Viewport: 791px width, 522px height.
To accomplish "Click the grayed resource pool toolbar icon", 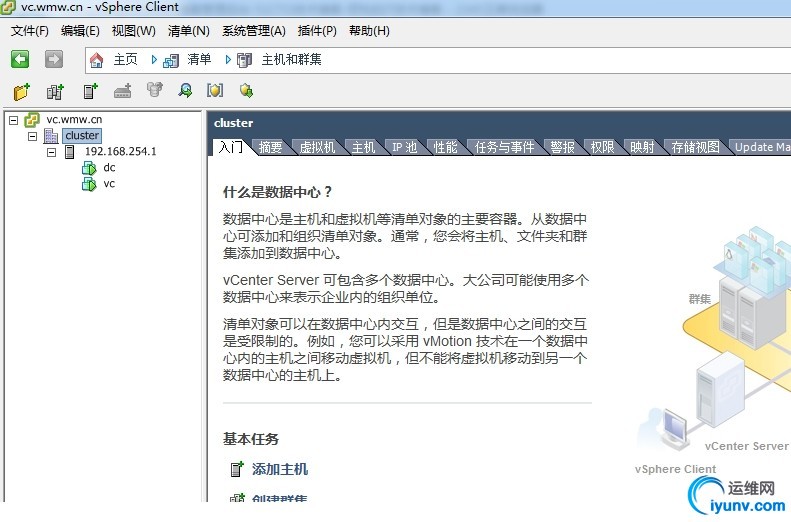I will pos(155,90).
